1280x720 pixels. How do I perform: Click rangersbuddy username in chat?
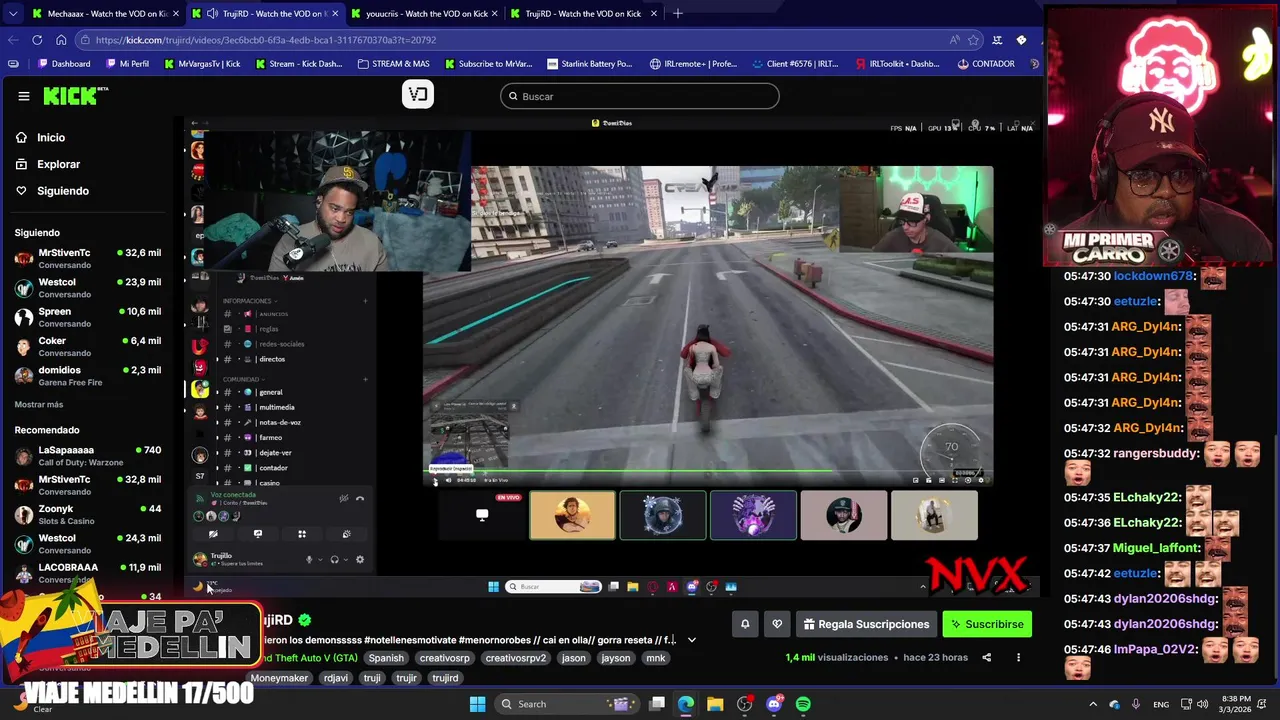tap(1156, 453)
